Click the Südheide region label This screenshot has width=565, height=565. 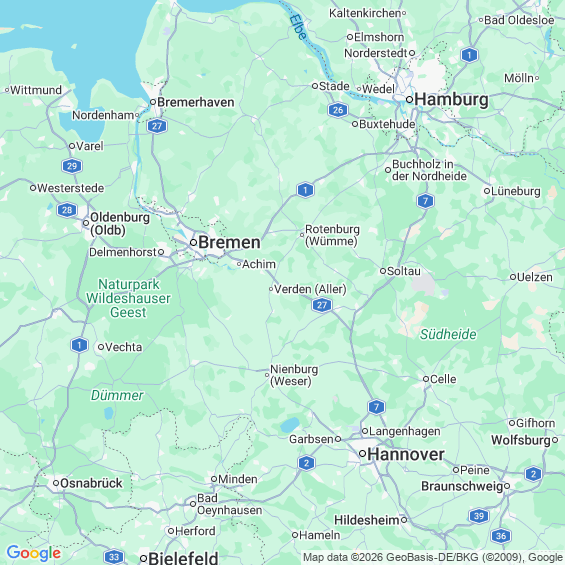click(448, 334)
